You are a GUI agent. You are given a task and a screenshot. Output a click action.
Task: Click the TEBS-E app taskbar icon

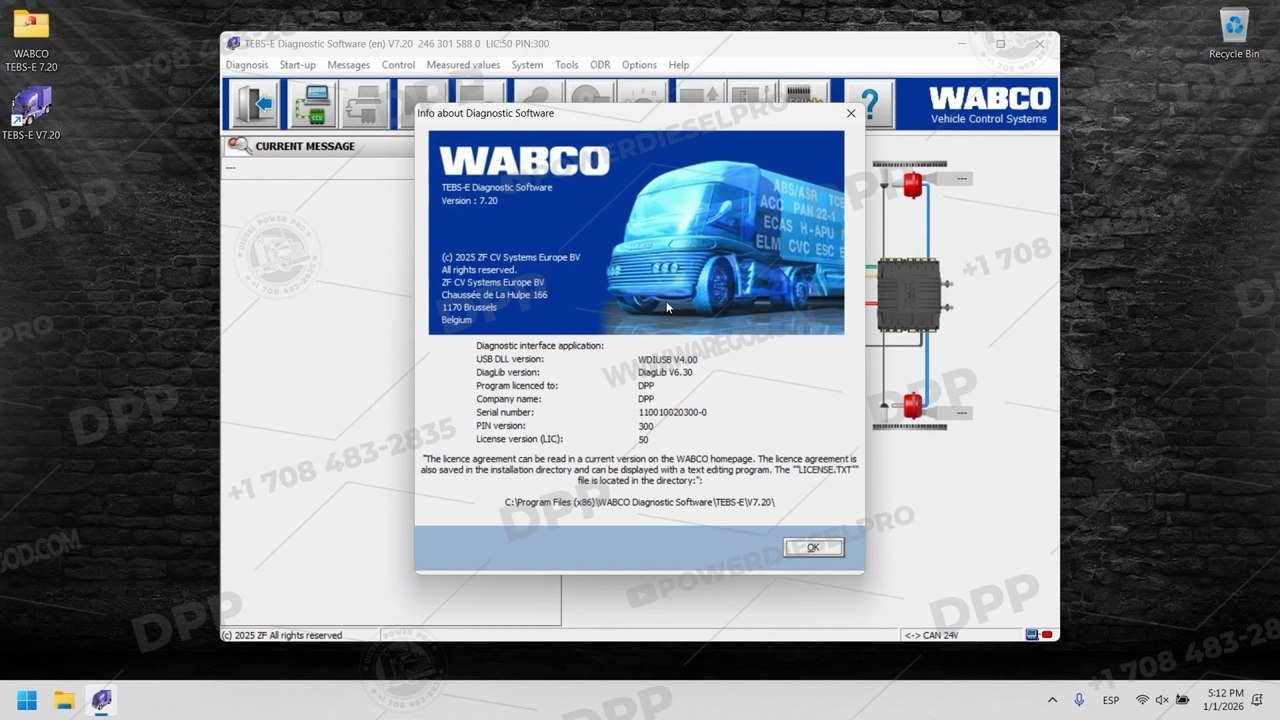pyautogui.click(x=101, y=700)
